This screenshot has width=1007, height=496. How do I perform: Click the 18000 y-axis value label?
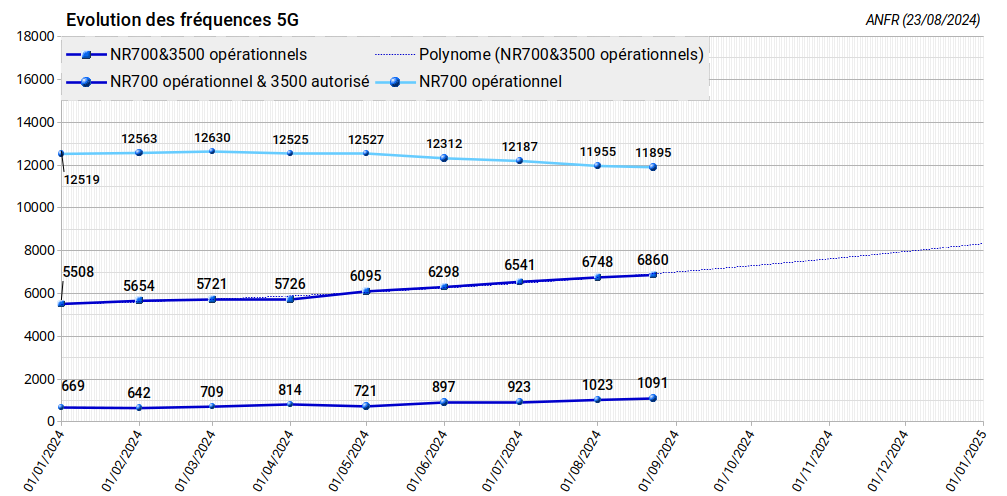click(x=34, y=37)
